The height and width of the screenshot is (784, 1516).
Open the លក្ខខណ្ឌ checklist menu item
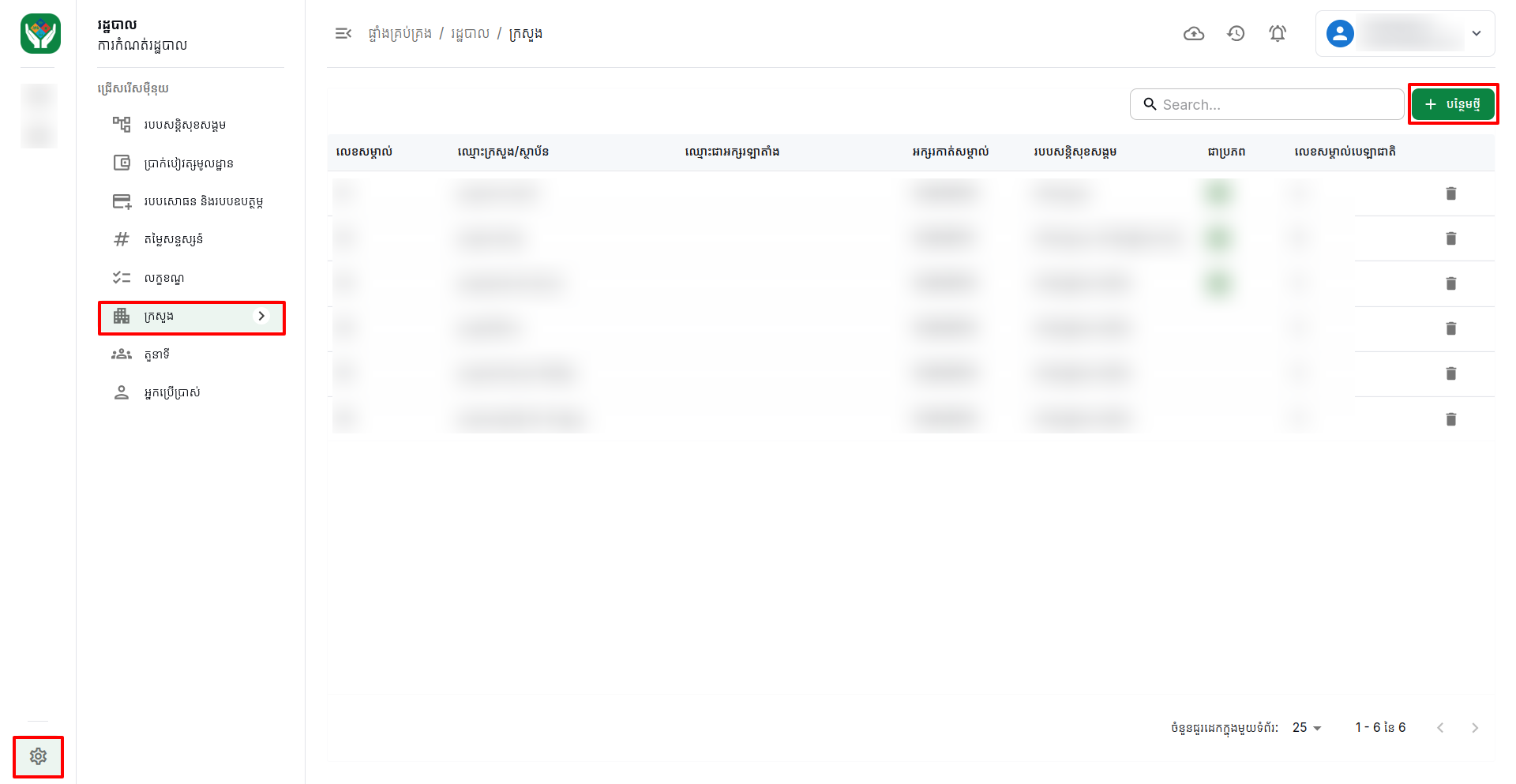(191, 278)
